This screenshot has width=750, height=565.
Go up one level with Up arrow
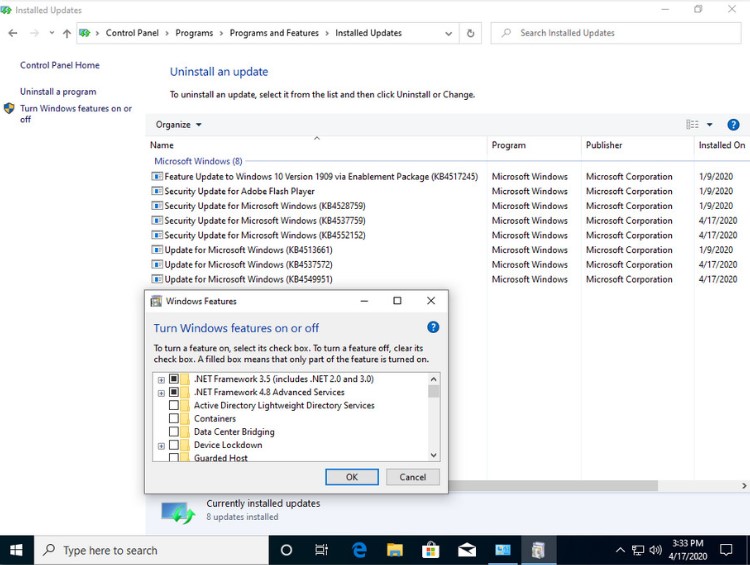[x=67, y=33]
